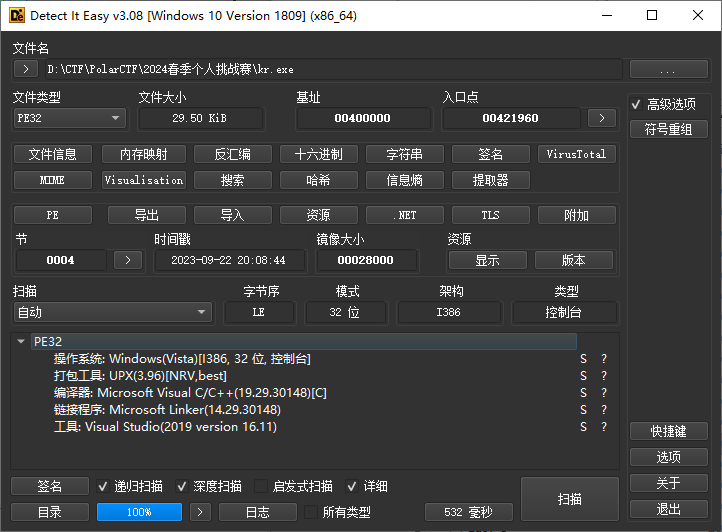Open the 文件类型 PE32 dropdown
This screenshot has height=532, width=722.
point(69,118)
